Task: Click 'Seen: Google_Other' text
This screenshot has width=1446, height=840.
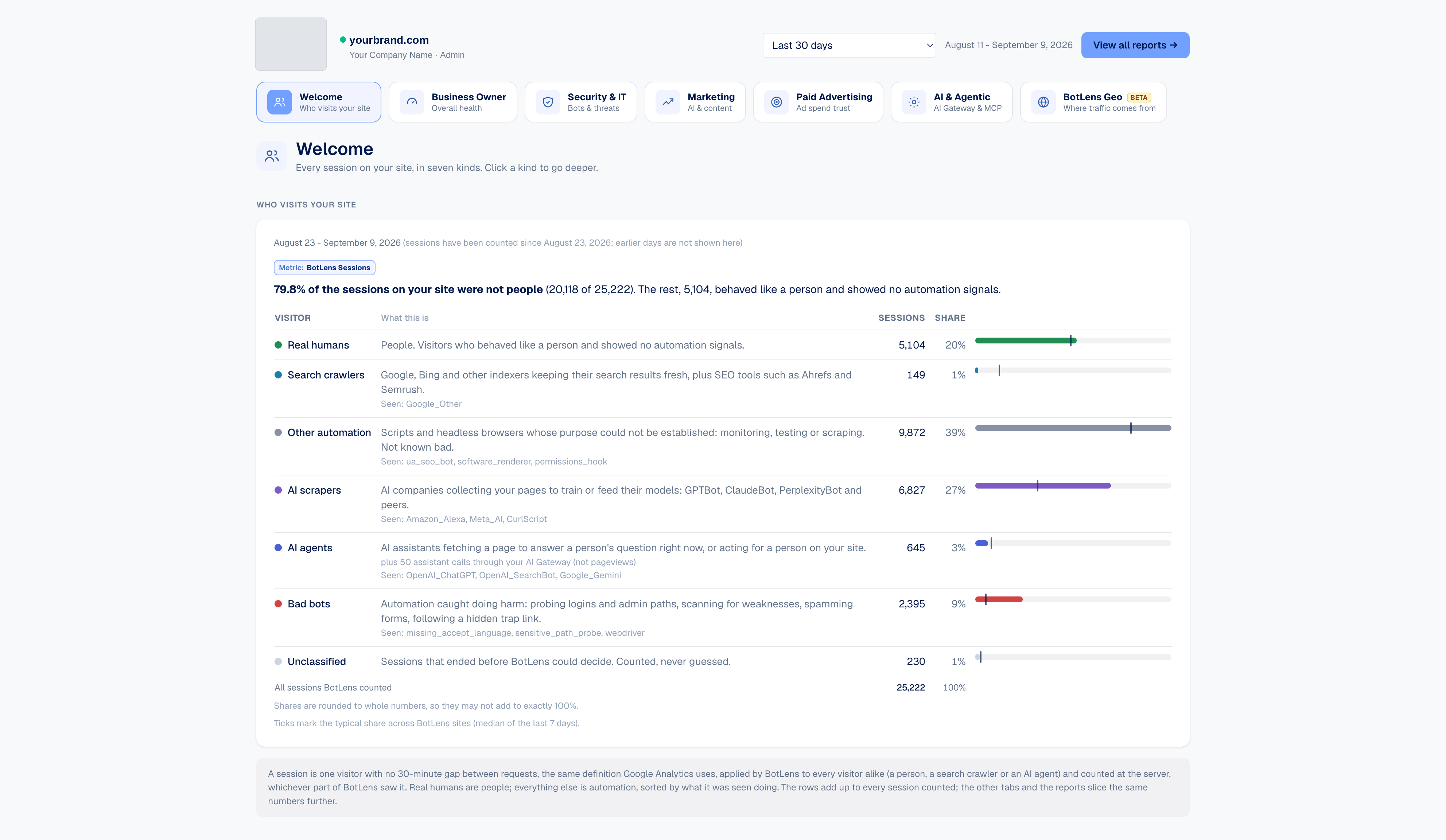Action: [x=421, y=404]
